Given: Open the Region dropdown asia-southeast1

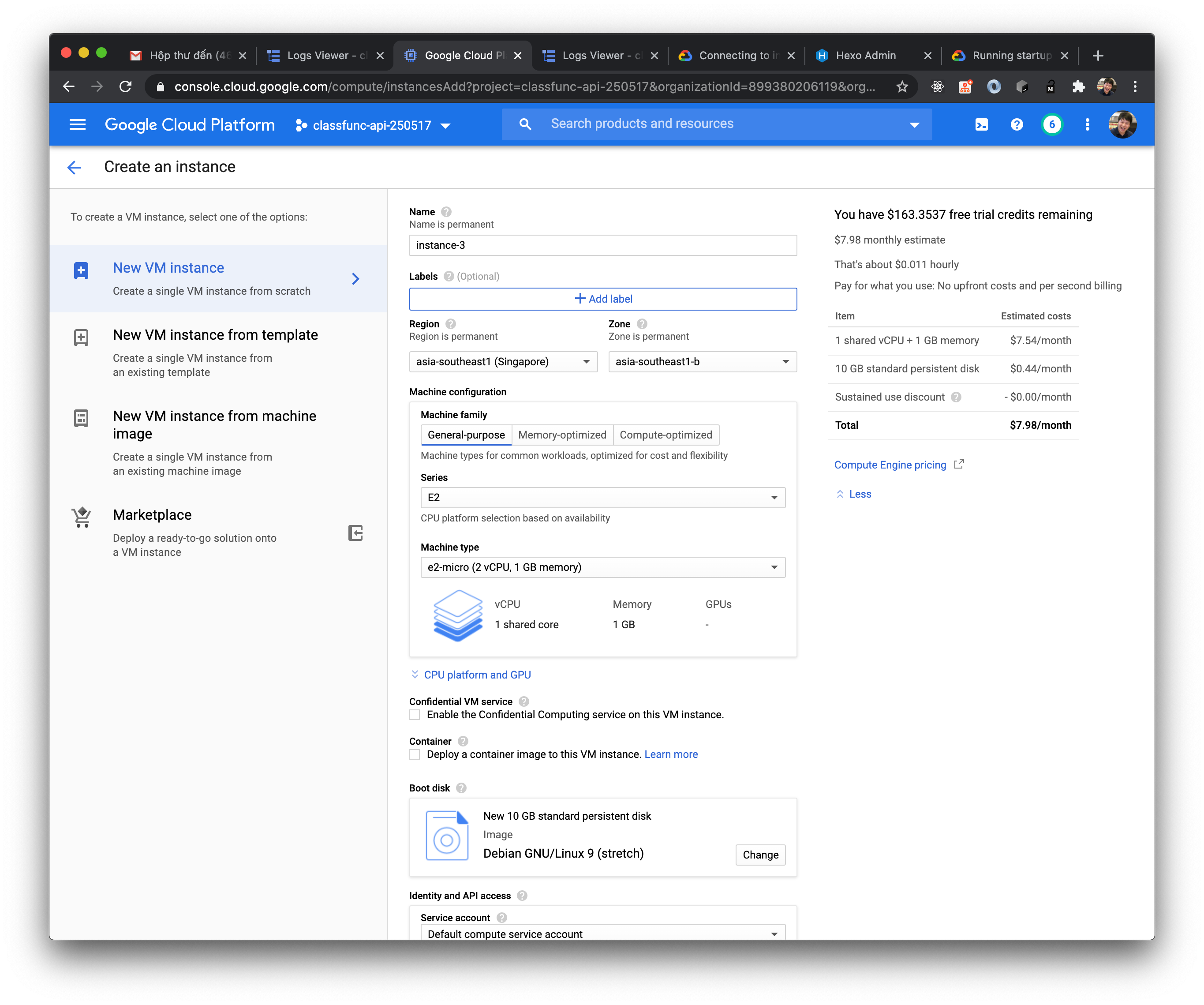Looking at the screenshot, I should click(x=503, y=362).
